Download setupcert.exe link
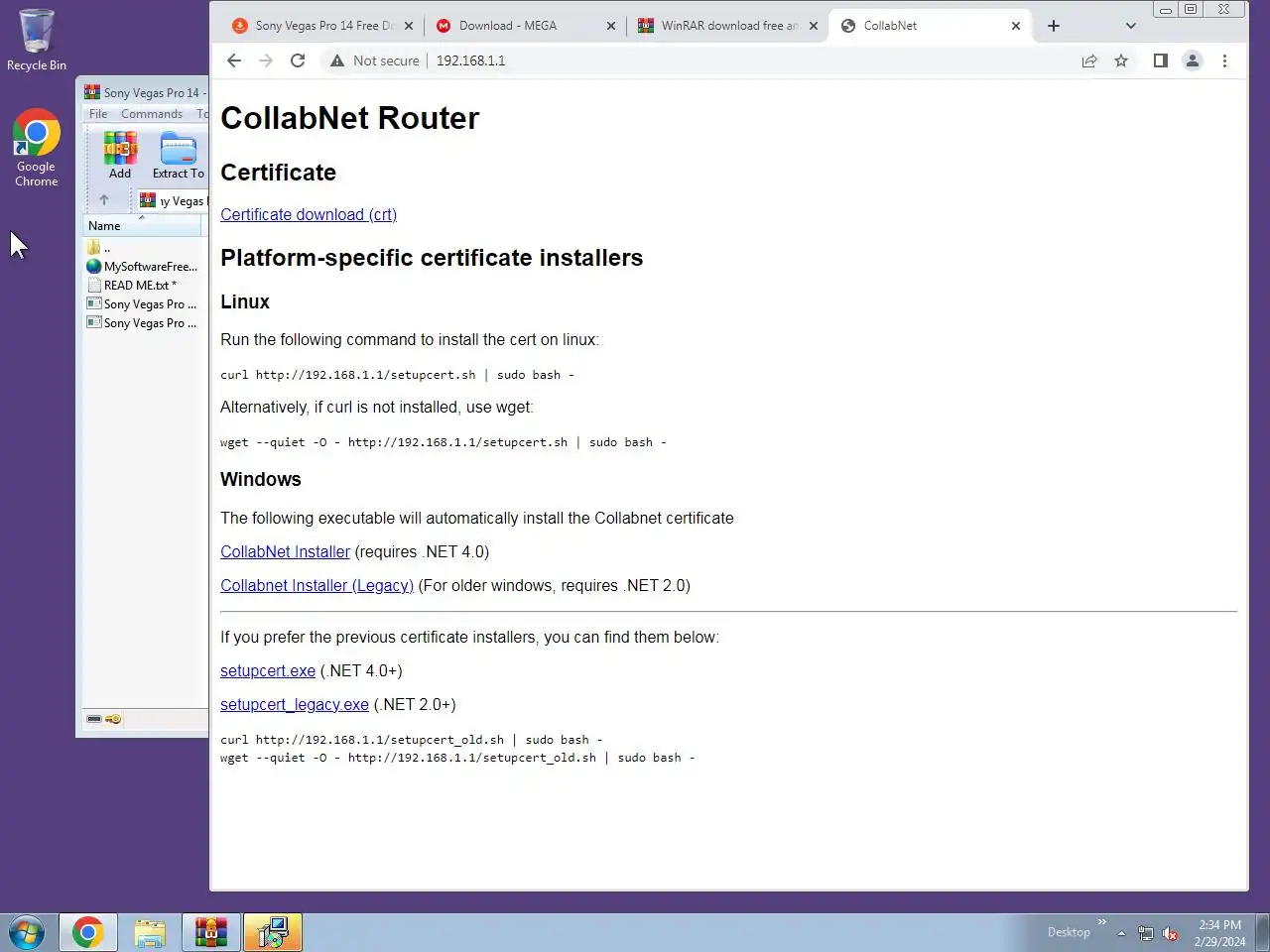The width and height of the screenshot is (1270, 952). tap(268, 671)
